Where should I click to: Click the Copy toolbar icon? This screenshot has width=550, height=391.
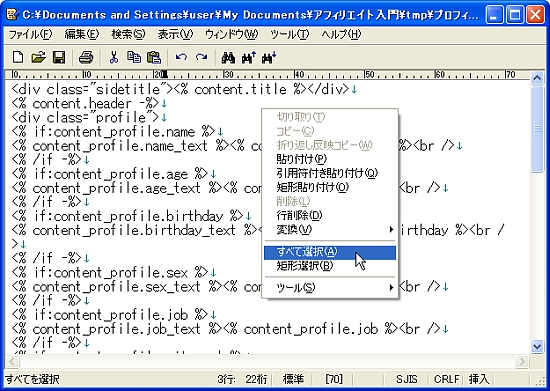(x=134, y=57)
